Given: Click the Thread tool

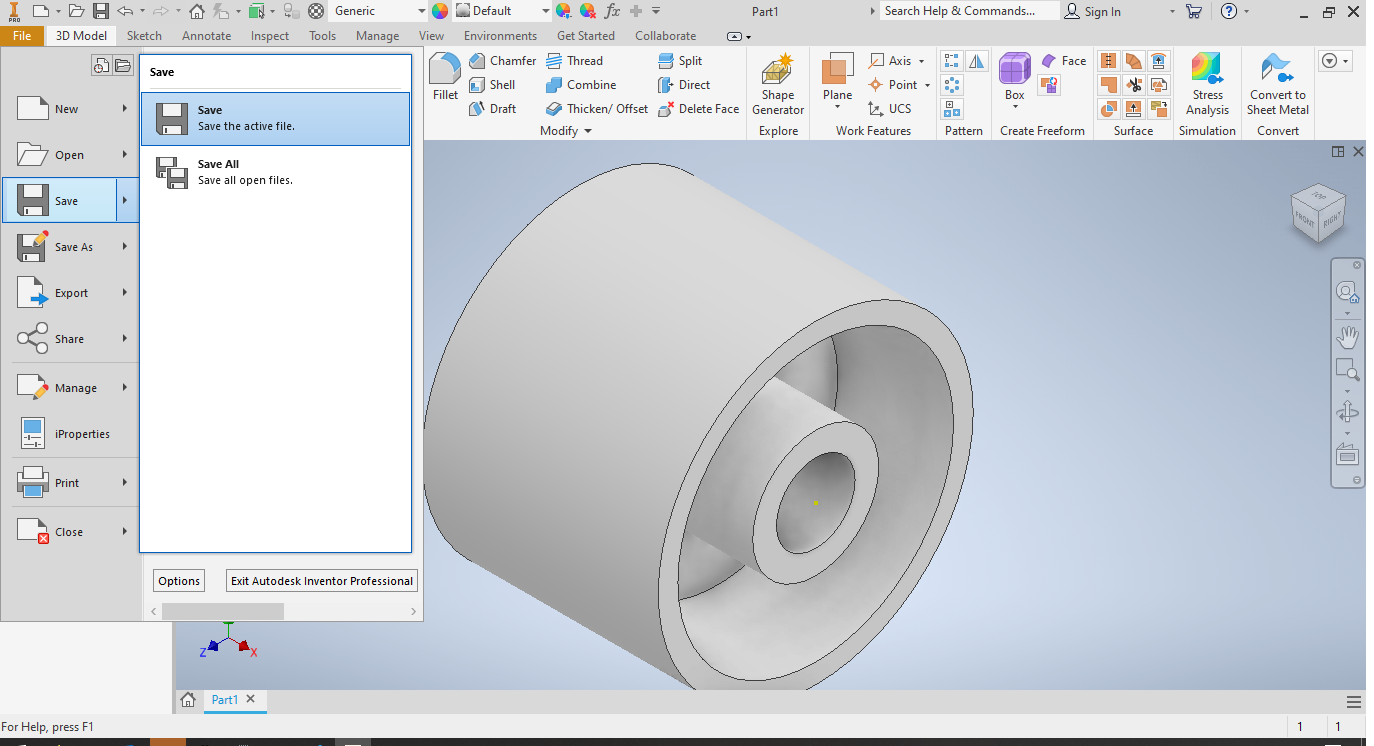Looking at the screenshot, I should point(574,61).
